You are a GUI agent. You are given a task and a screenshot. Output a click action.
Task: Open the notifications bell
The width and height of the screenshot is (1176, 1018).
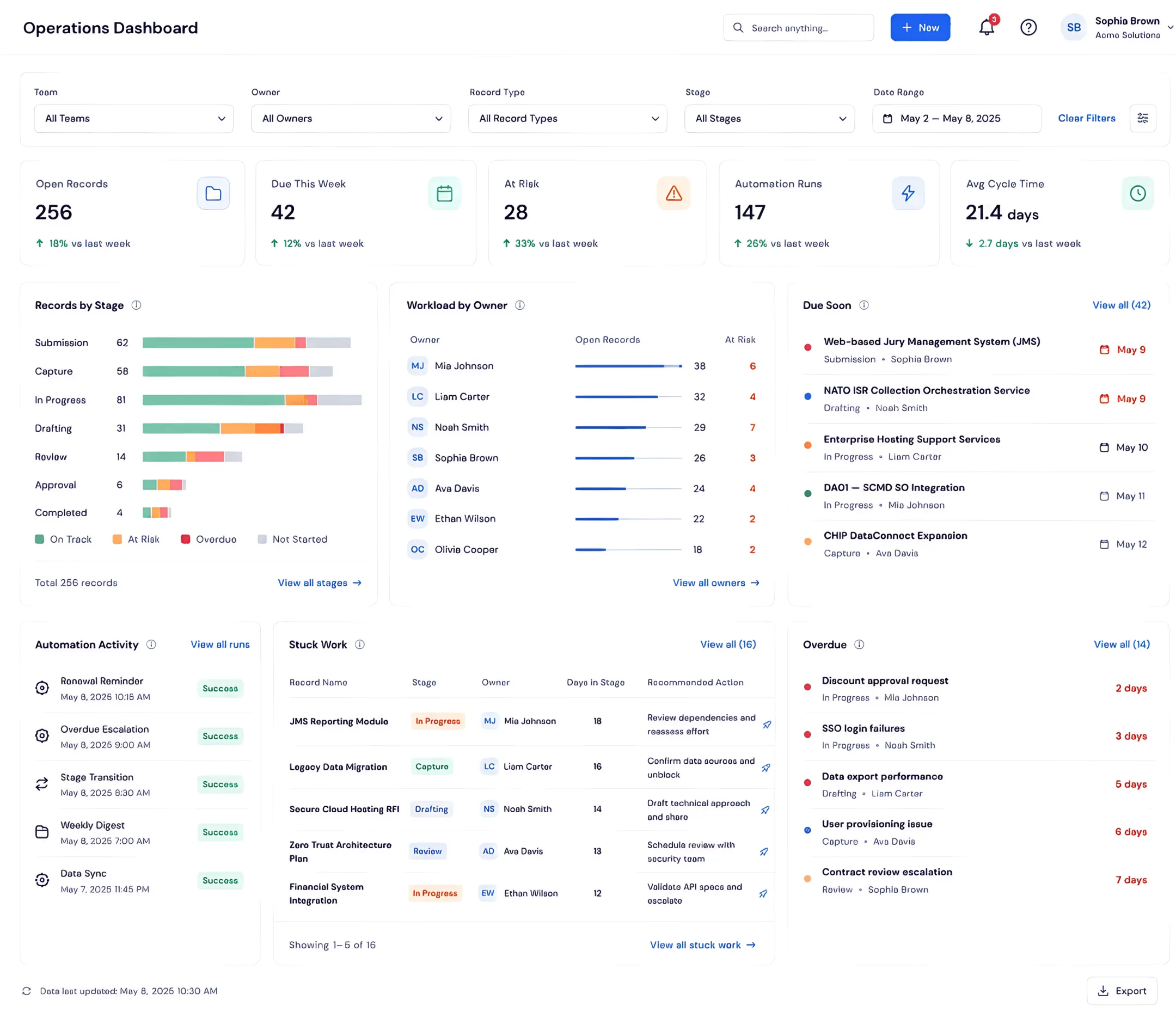click(x=987, y=27)
